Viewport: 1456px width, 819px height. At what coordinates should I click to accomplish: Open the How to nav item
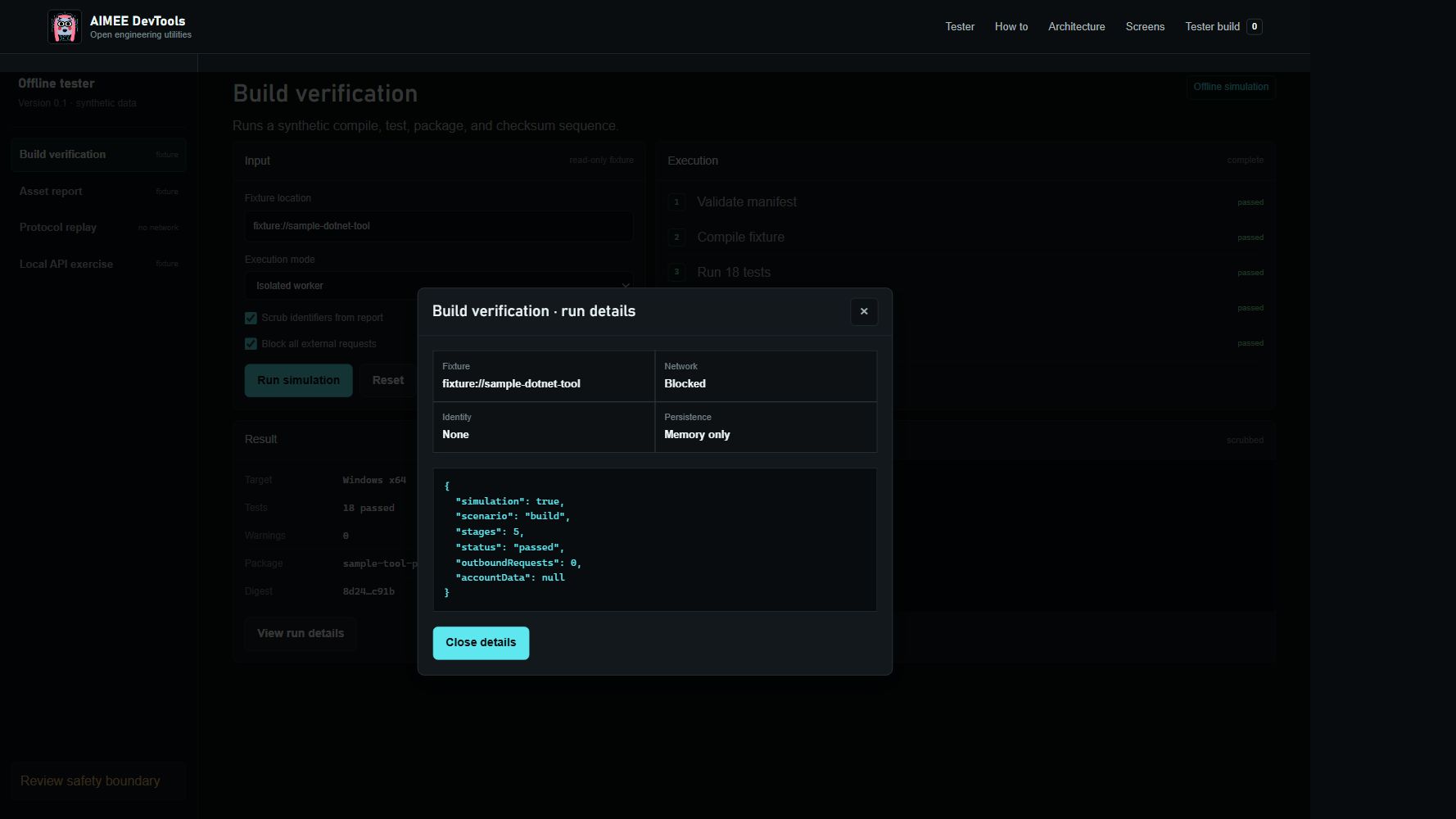point(1011,27)
